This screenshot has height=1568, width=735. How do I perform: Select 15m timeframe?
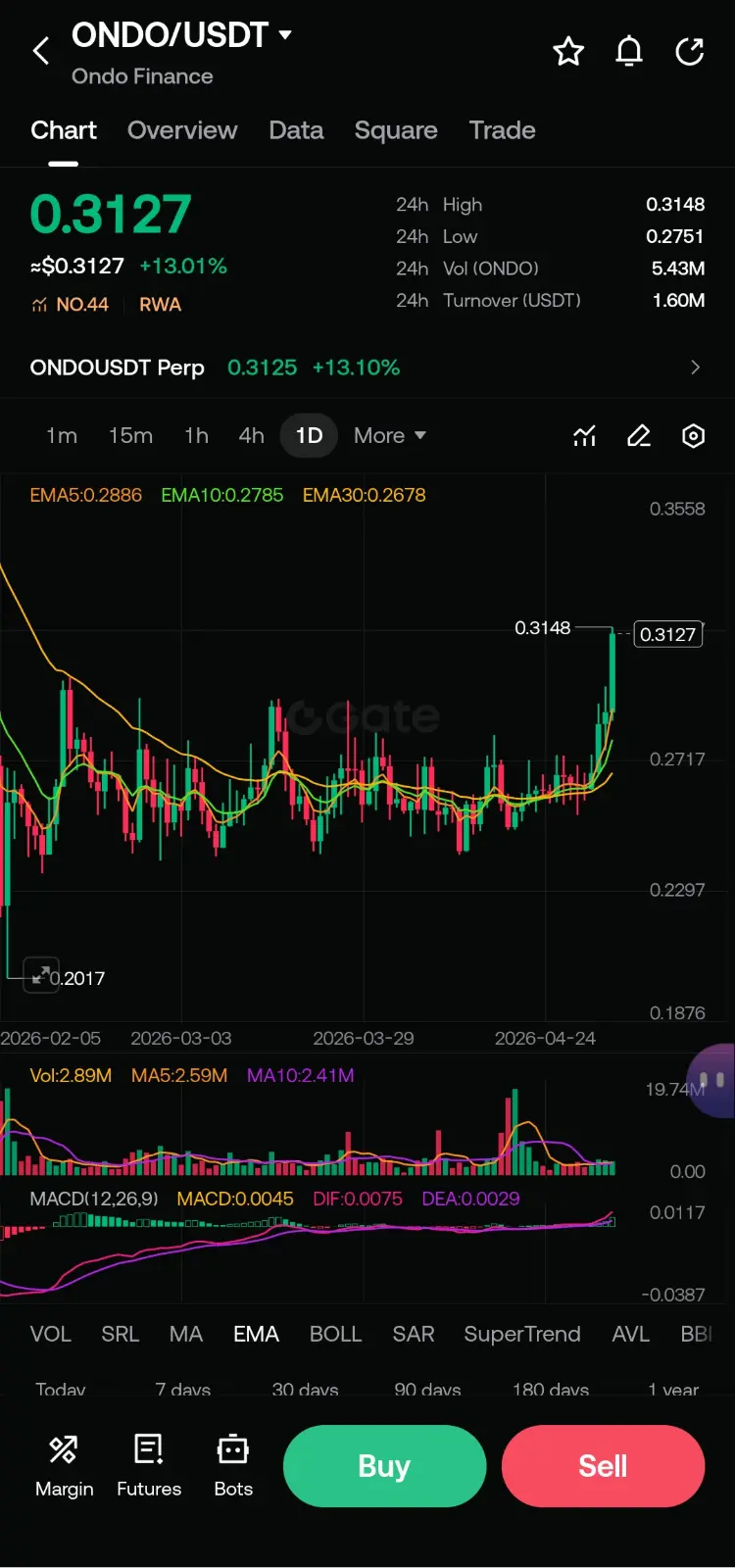tap(130, 435)
